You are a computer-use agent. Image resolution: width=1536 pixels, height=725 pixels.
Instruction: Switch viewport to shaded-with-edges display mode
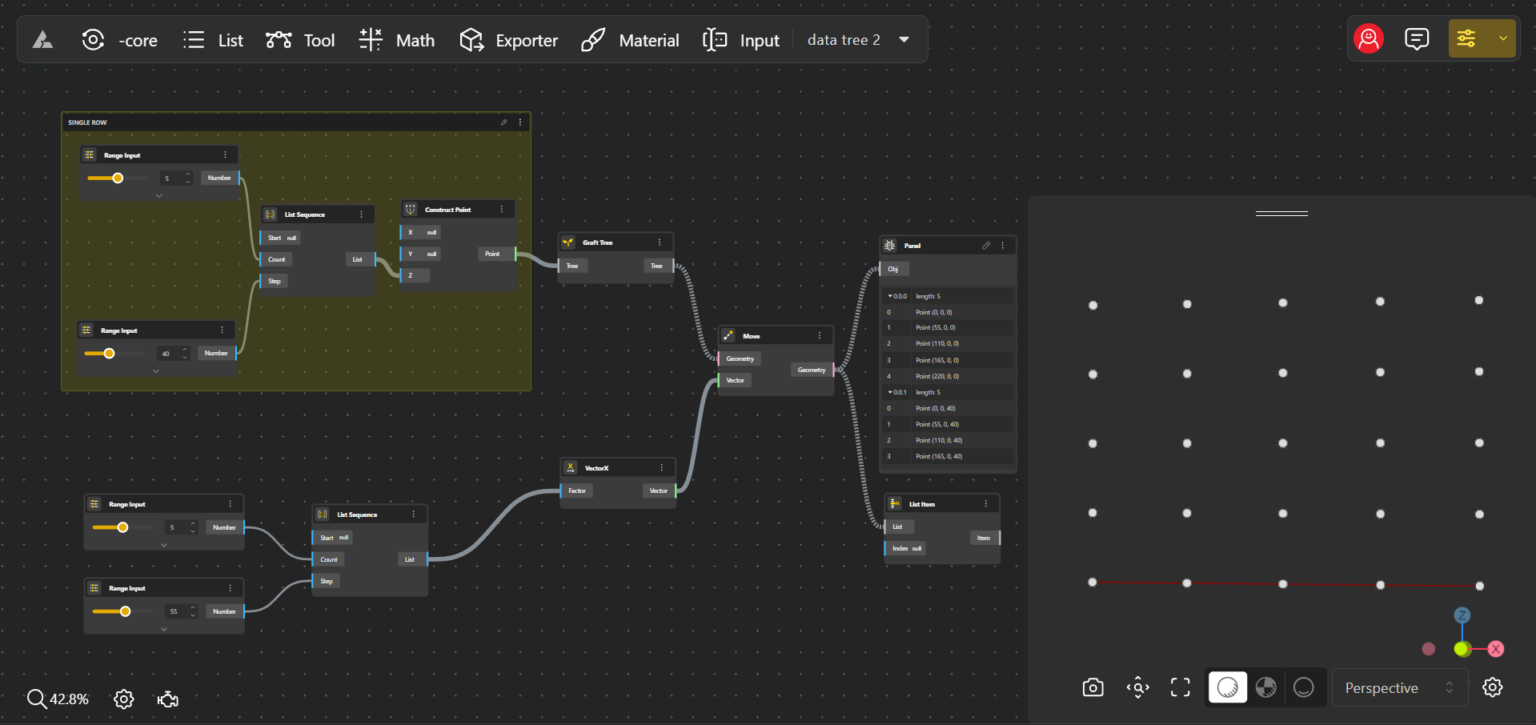click(1265, 687)
